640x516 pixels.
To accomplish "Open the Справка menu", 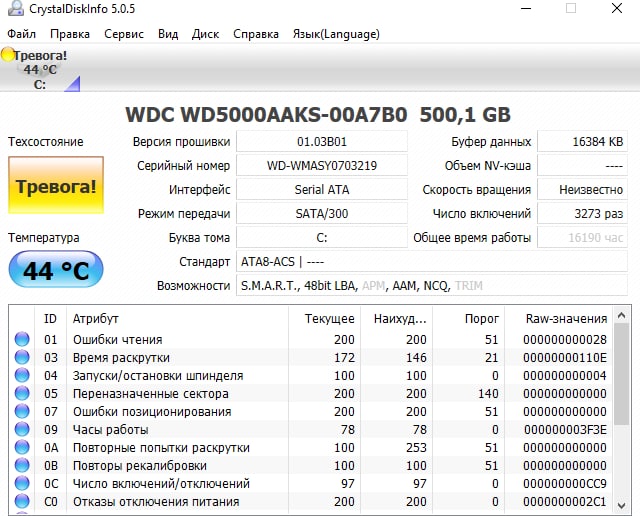I will [256, 34].
